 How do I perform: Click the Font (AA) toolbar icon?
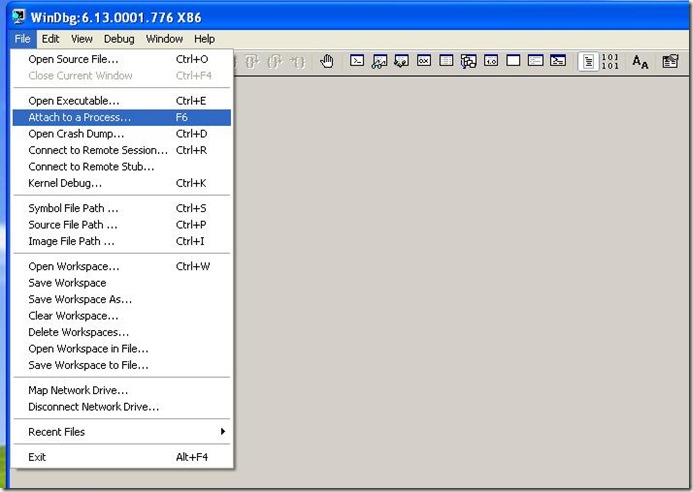click(640, 61)
